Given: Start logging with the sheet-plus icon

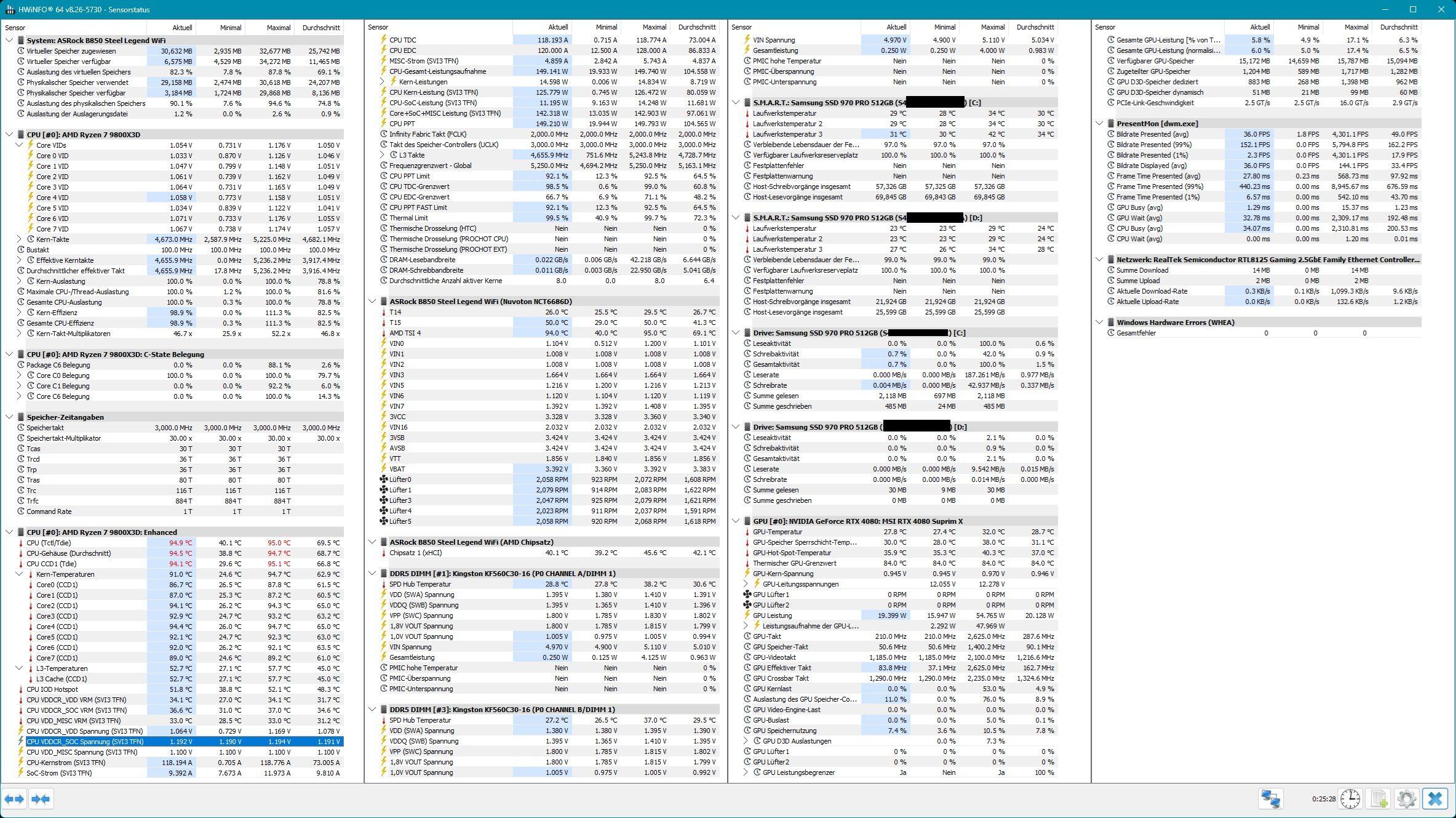Looking at the screenshot, I should coord(1378,799).
